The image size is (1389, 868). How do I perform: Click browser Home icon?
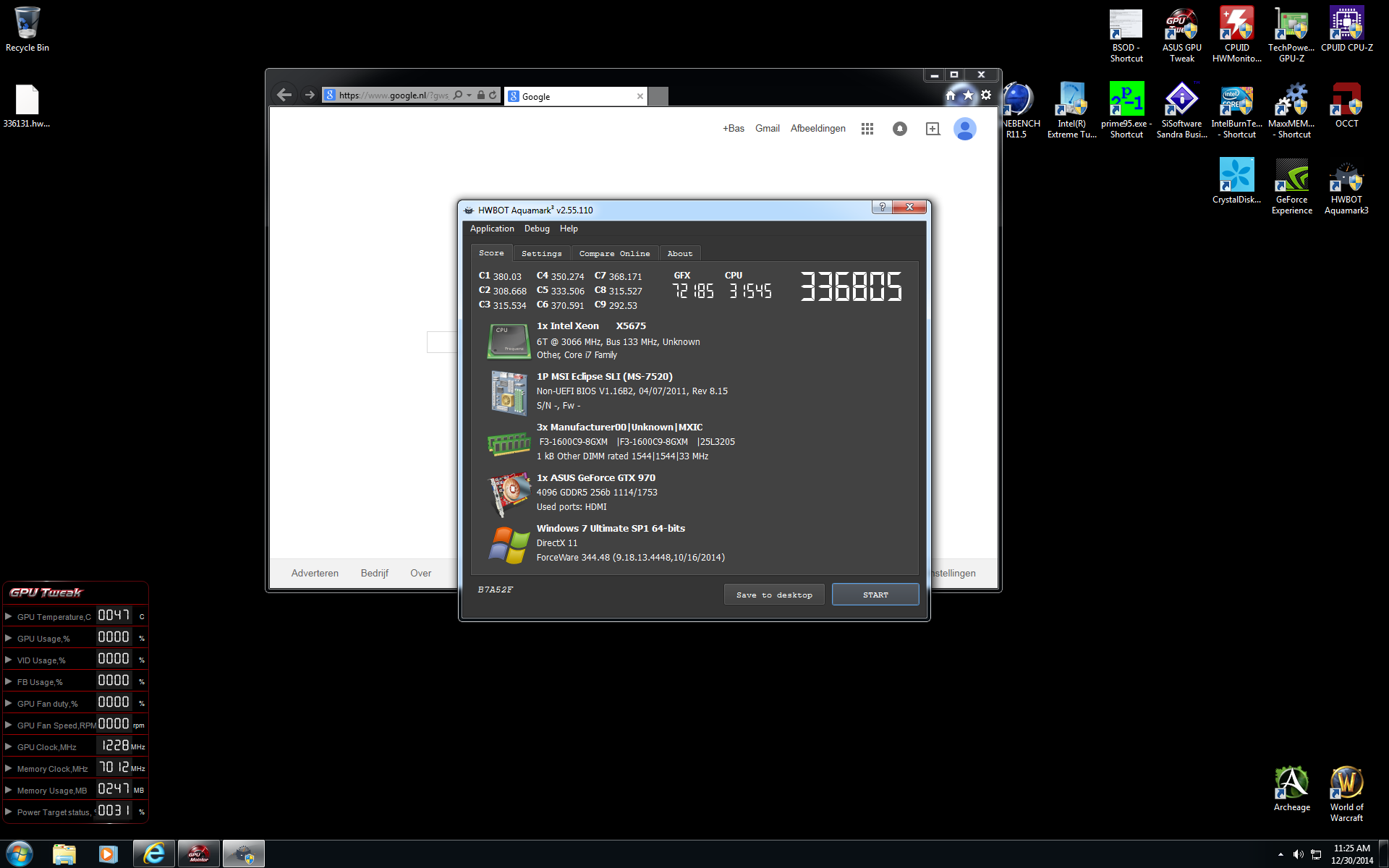pos(951,95)
